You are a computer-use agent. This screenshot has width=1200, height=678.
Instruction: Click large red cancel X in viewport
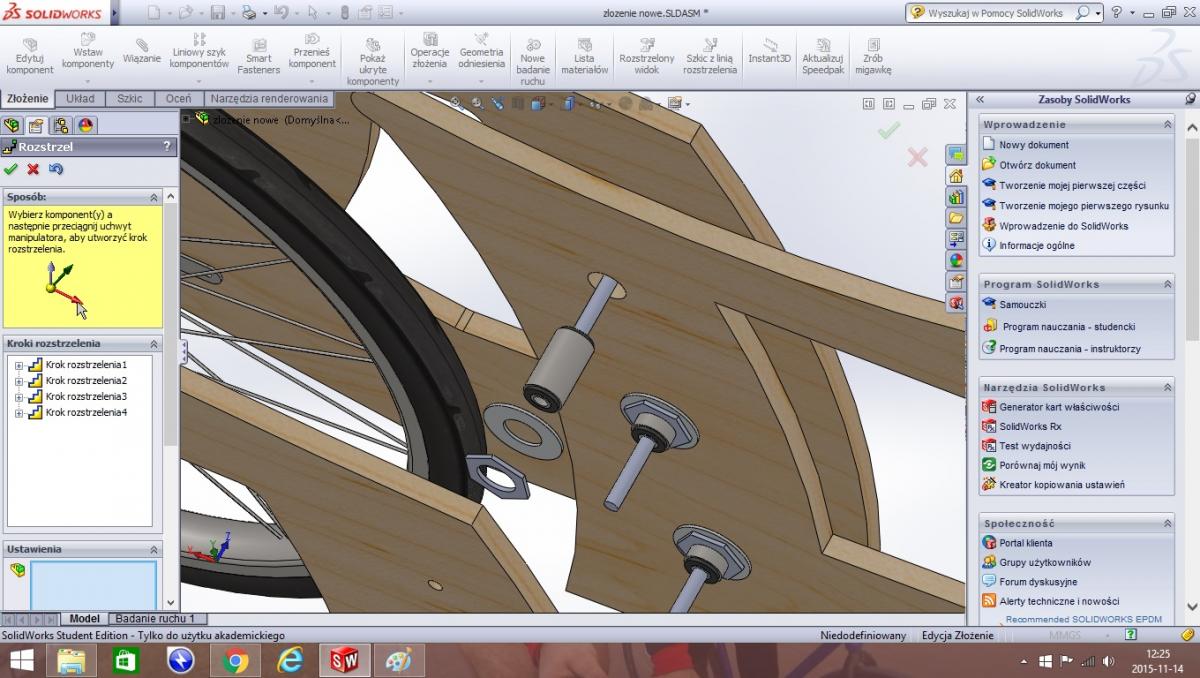click(x=917, y=157)
